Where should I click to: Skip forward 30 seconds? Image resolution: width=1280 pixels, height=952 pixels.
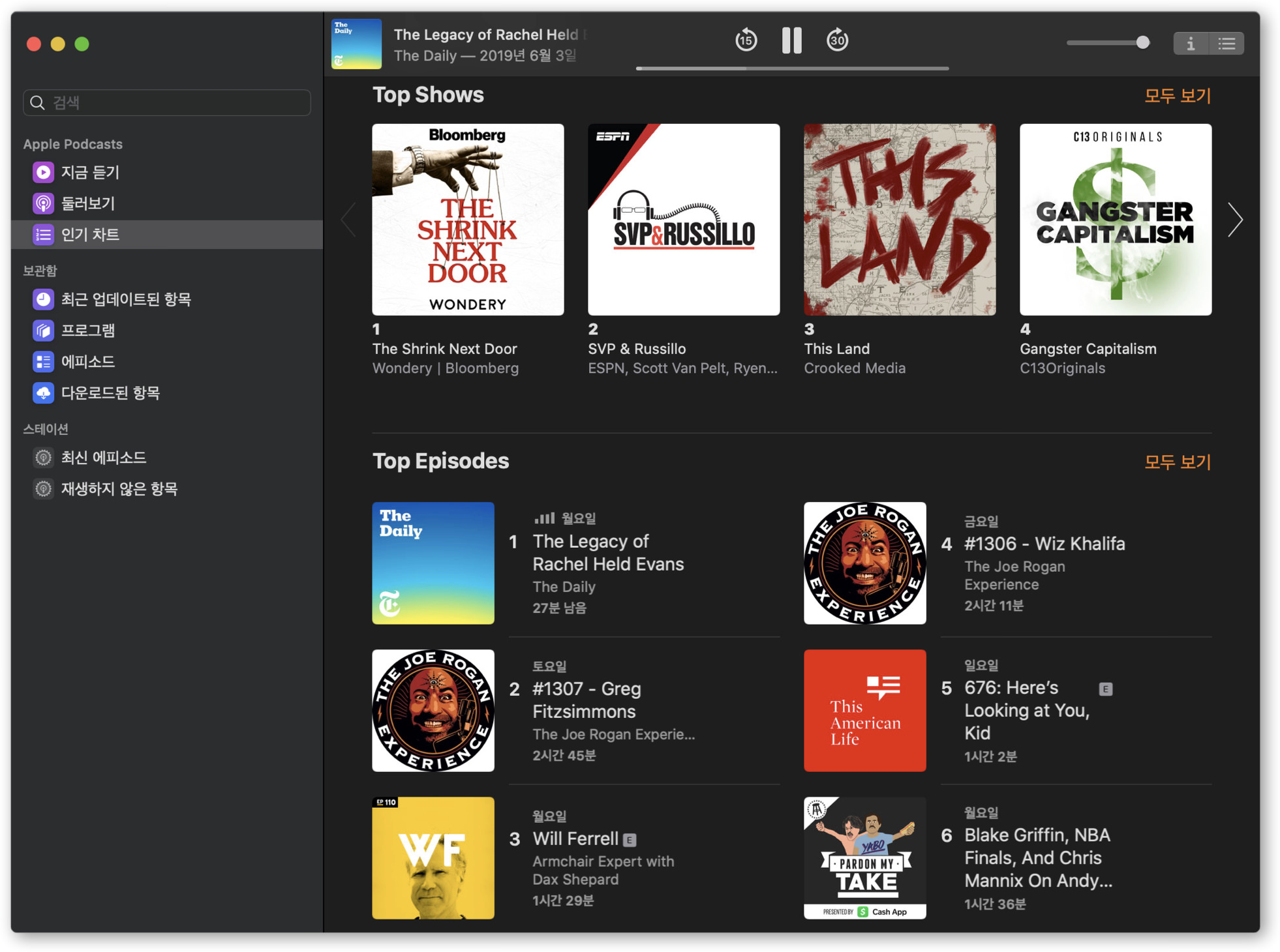(x=837, y=40)
